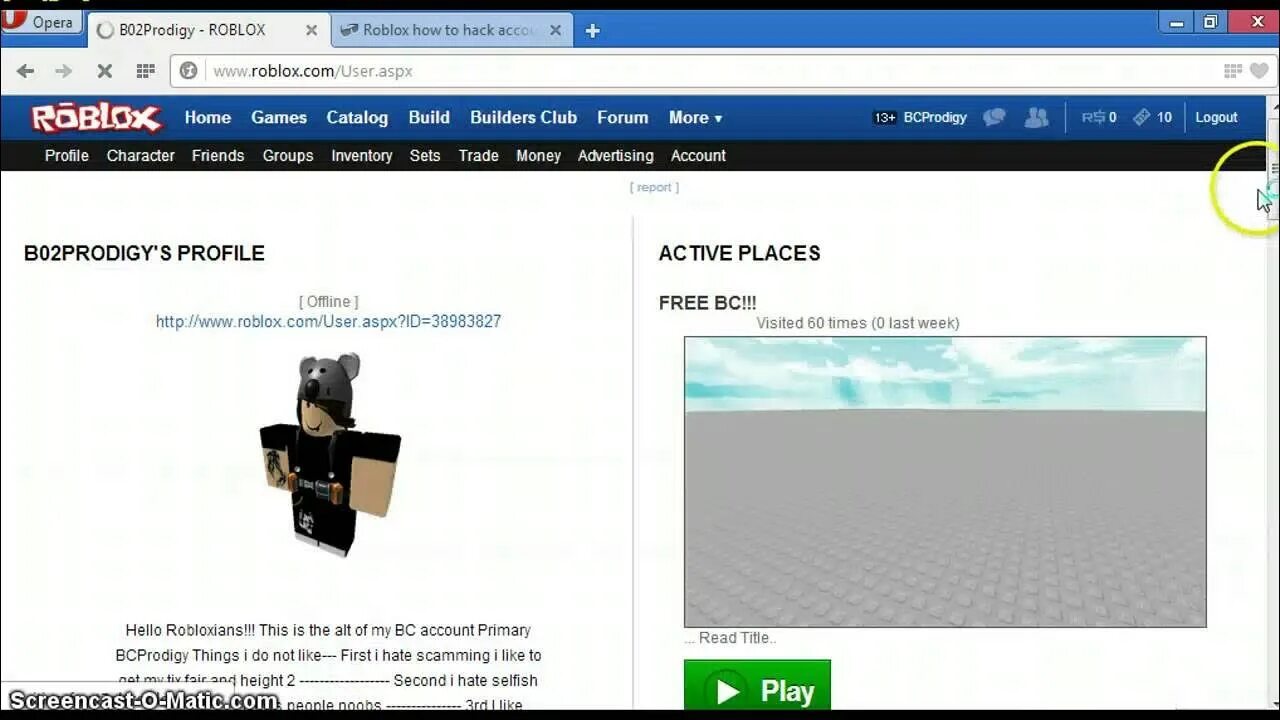Open the Inventory sub-menu item
1280x720 pixels.
[x=362, y=156]
